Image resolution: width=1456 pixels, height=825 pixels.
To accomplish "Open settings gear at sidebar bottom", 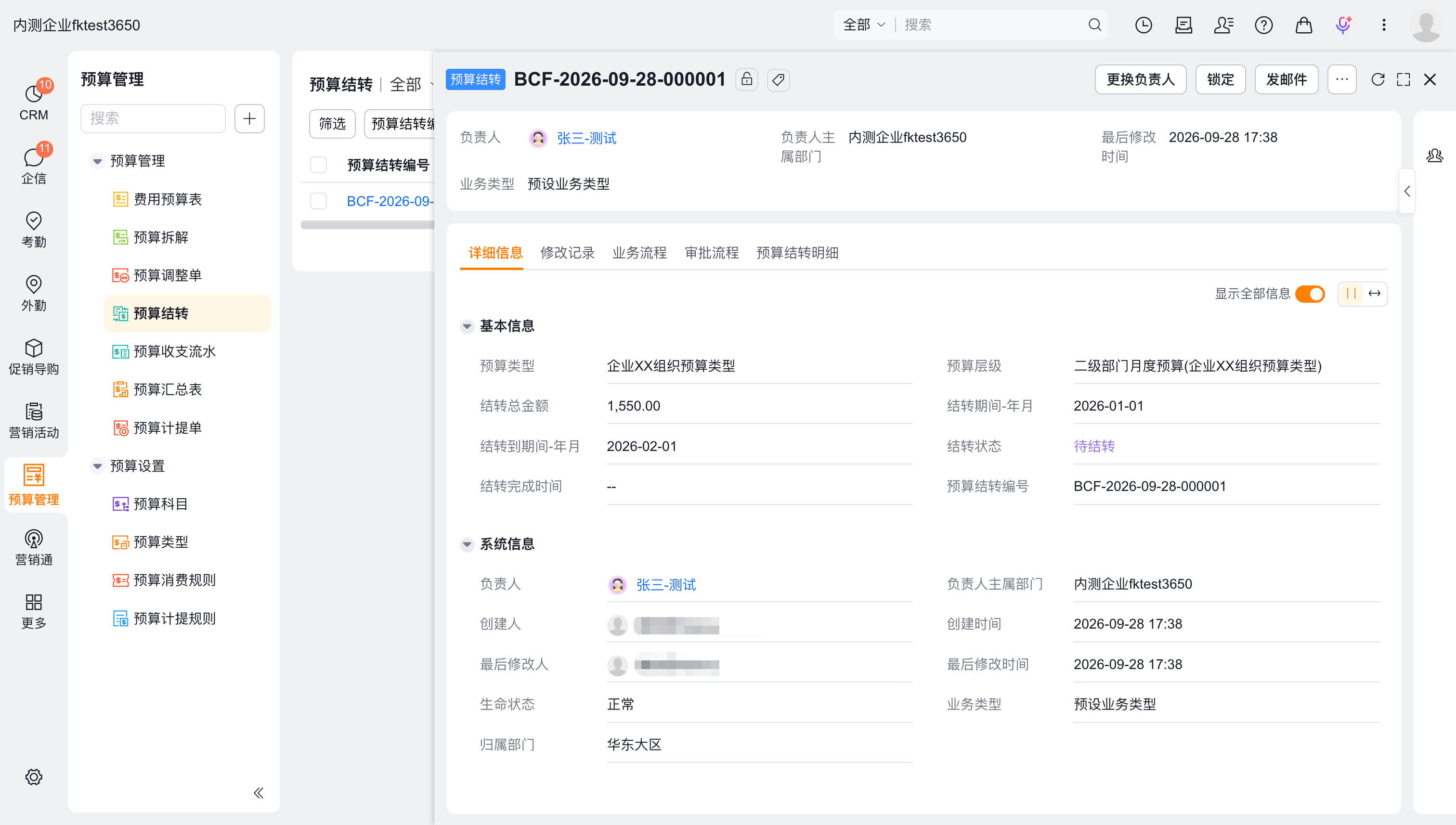I will point(34,777).
